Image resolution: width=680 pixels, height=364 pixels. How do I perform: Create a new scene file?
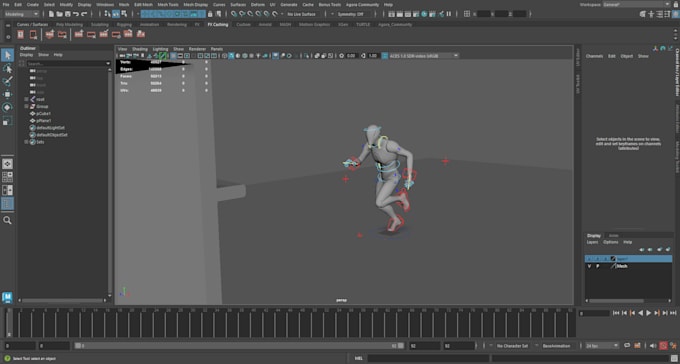[x=52, y=14]
